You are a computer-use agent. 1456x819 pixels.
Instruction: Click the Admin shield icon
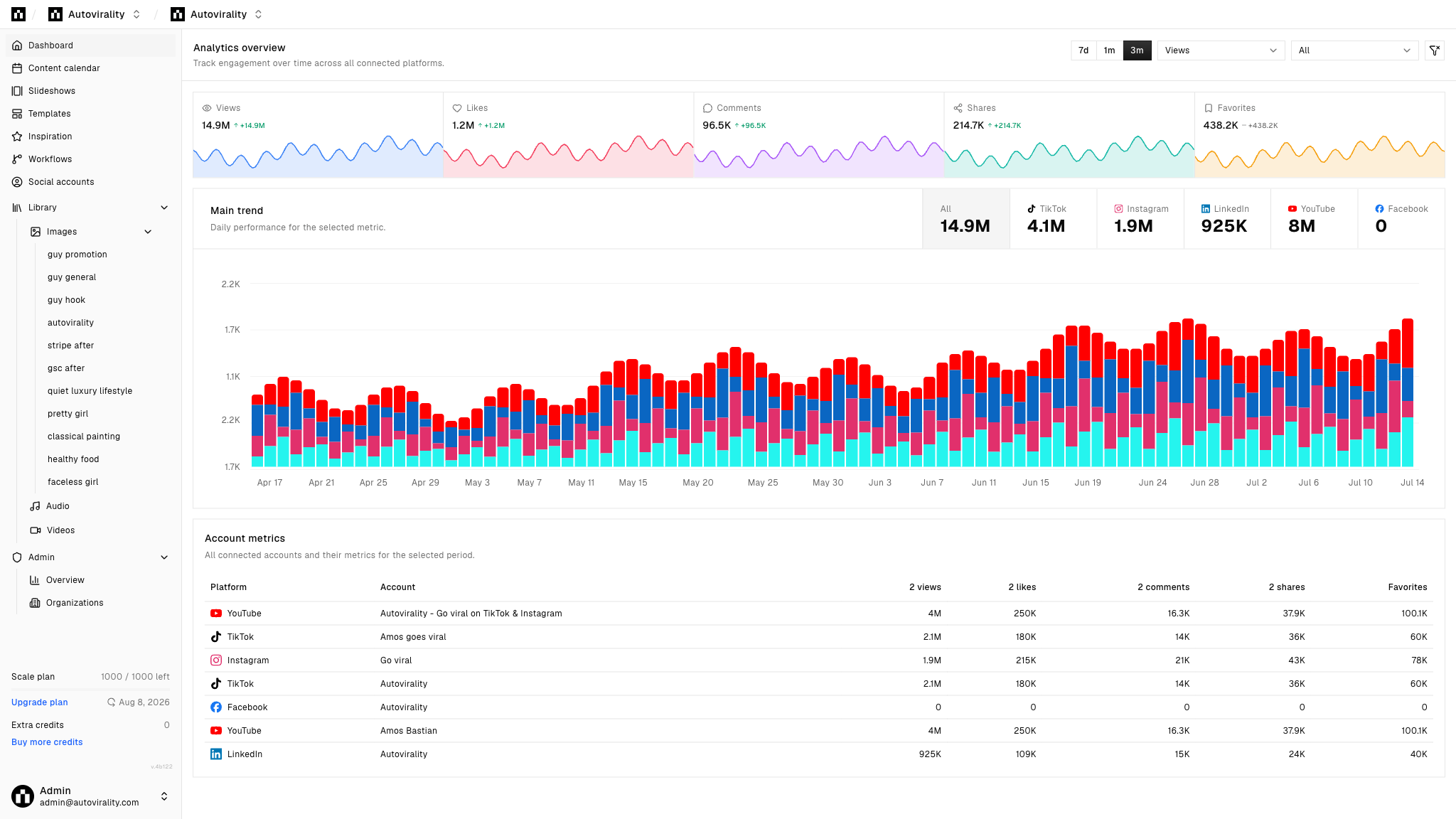[x=17, y=557]
